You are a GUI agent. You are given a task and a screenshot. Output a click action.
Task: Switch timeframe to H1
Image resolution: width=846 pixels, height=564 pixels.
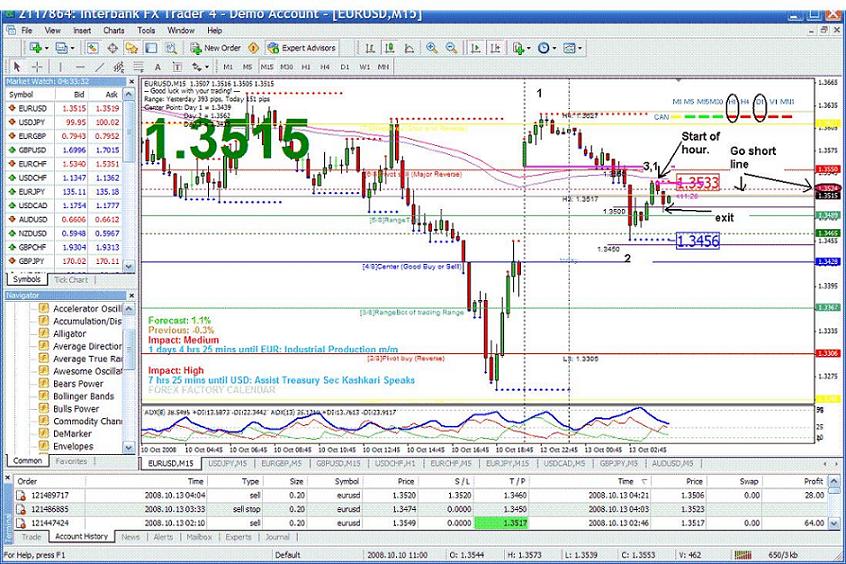point(306,67)
